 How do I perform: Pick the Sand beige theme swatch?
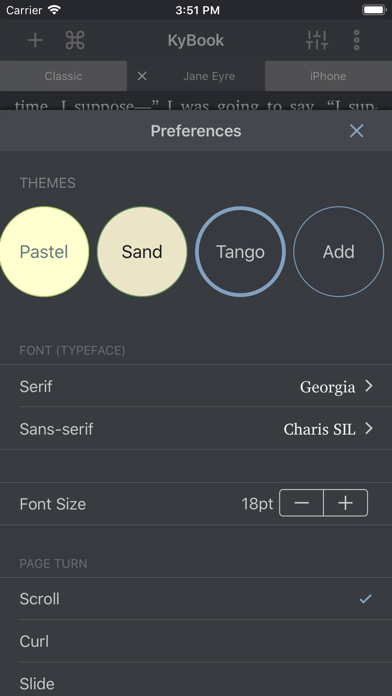pyautogui.click(x=142, y=252)
